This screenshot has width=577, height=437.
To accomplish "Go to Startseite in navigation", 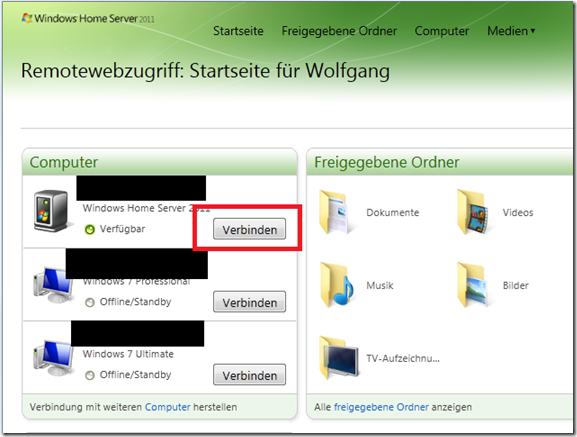I will click(x=238, y=31).
